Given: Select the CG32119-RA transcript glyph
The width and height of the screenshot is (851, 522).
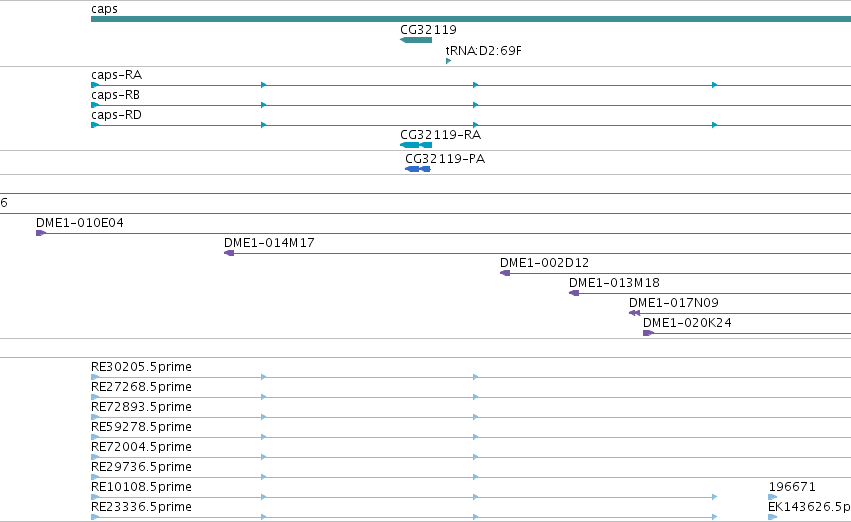Looking at the screenshot, I should pyautogui.click(x=416, y=145).
